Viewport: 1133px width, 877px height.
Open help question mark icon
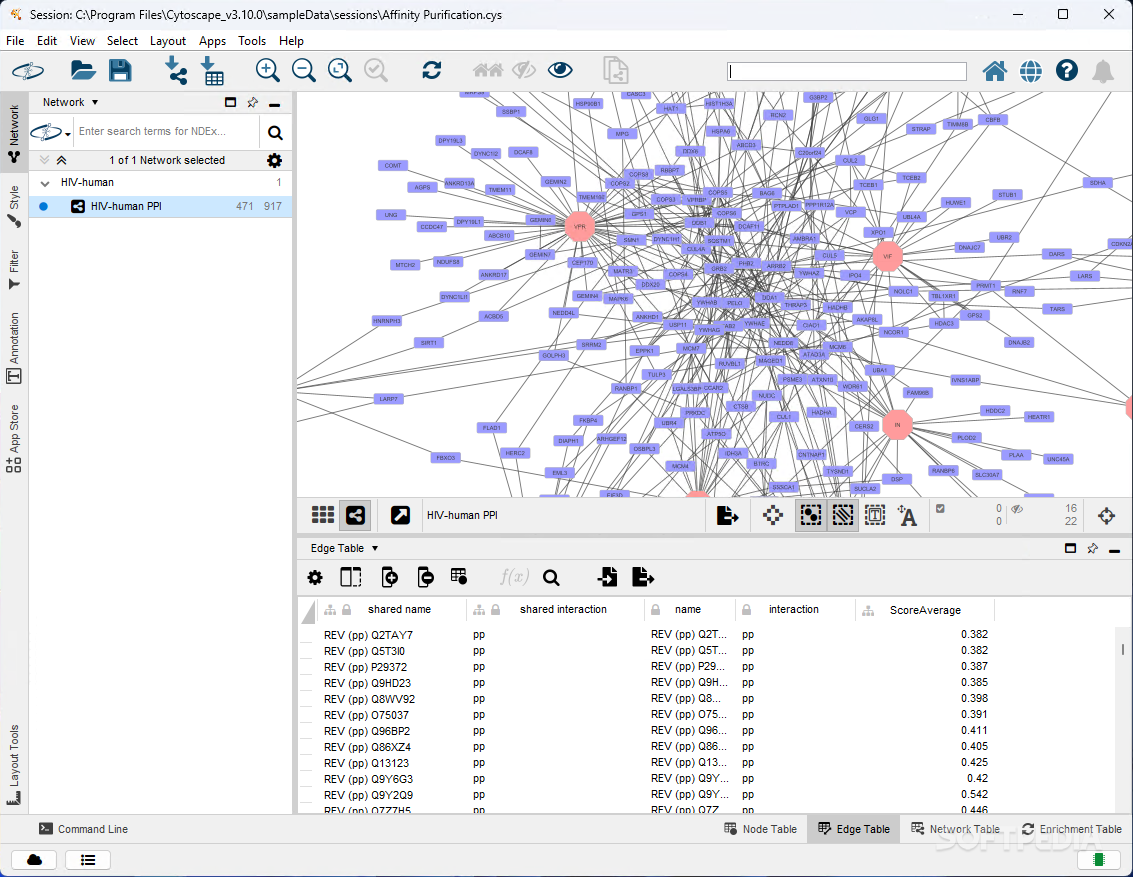point(1067,71)
